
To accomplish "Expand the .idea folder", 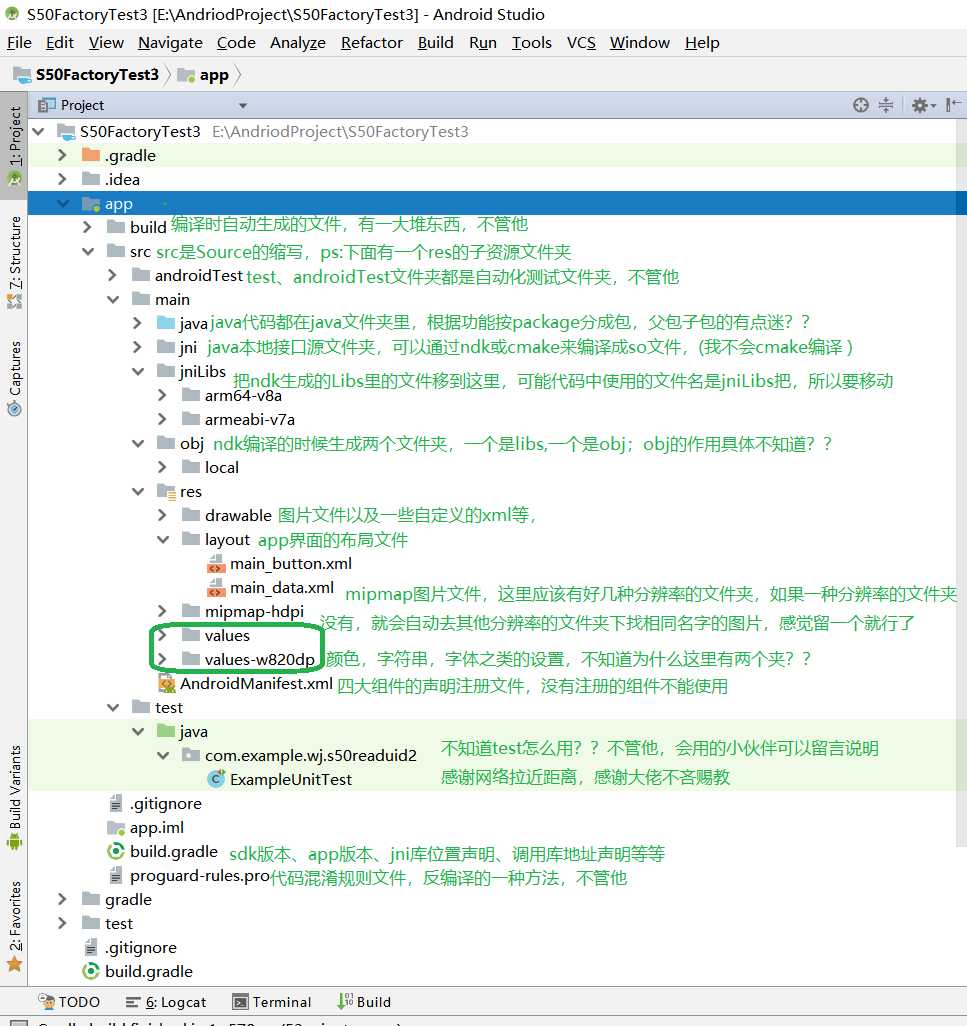I will tap(62, 179).
